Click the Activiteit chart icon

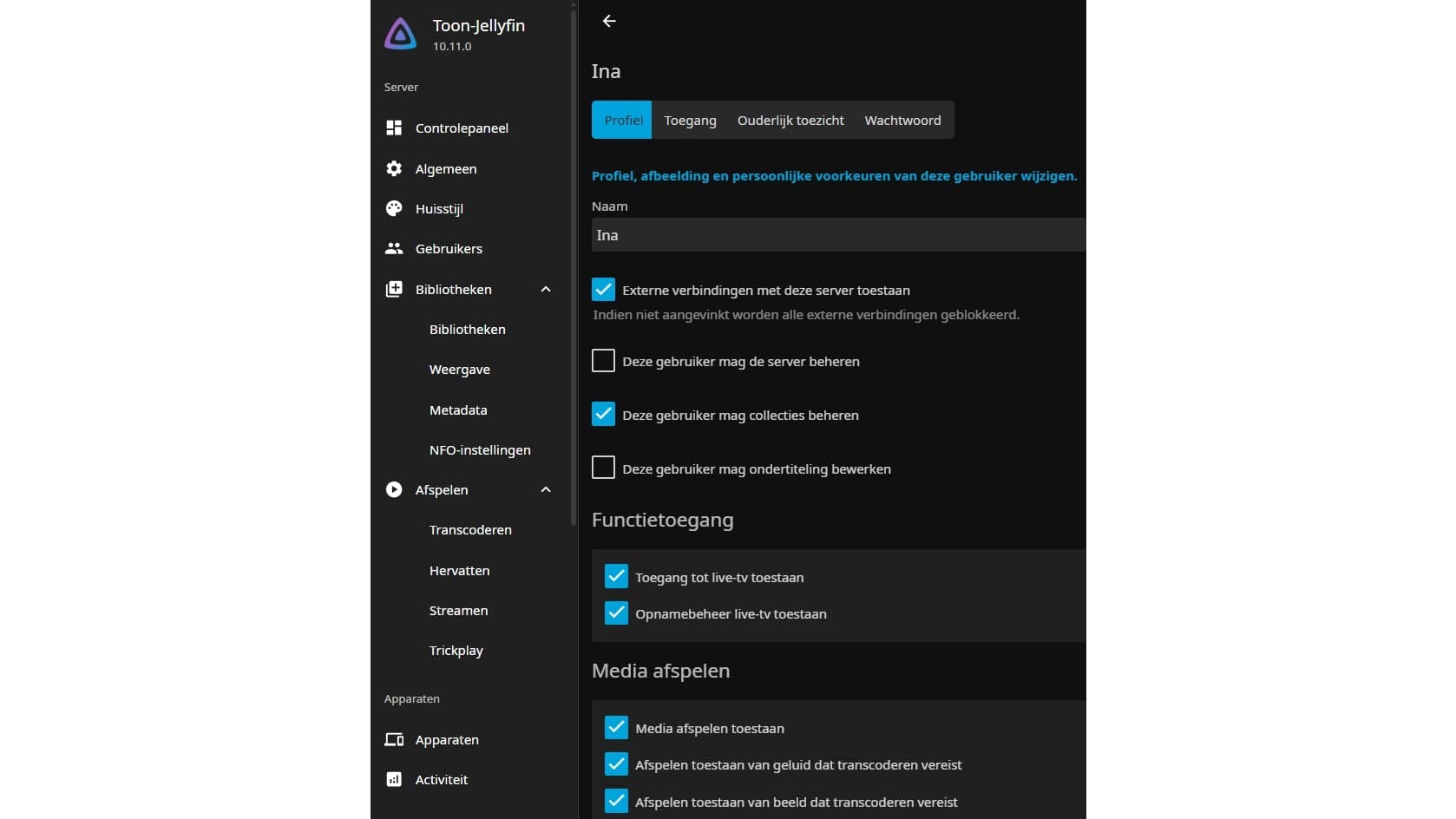point(394,779)
